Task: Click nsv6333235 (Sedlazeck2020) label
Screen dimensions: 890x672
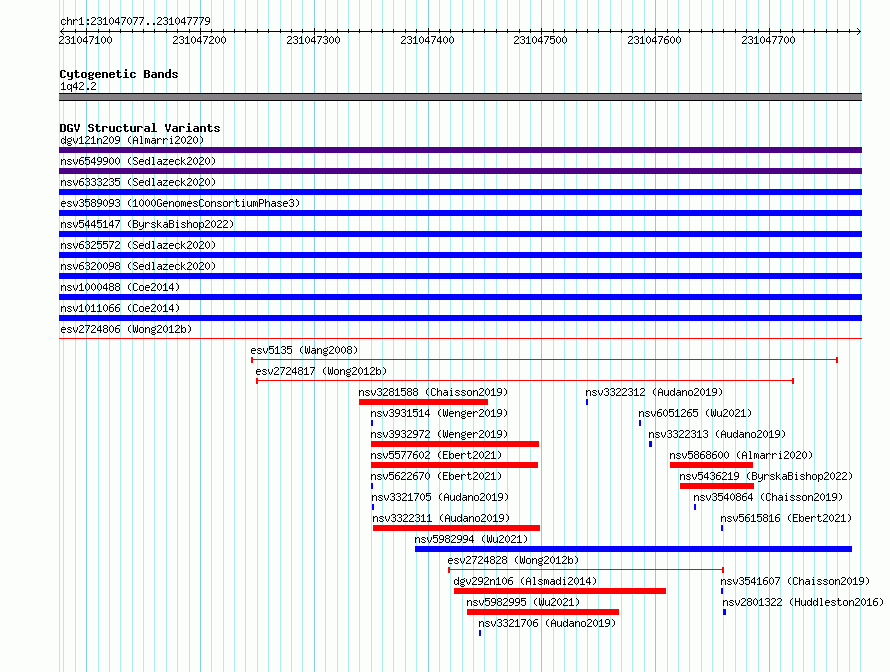Action: tap(138, 182)
